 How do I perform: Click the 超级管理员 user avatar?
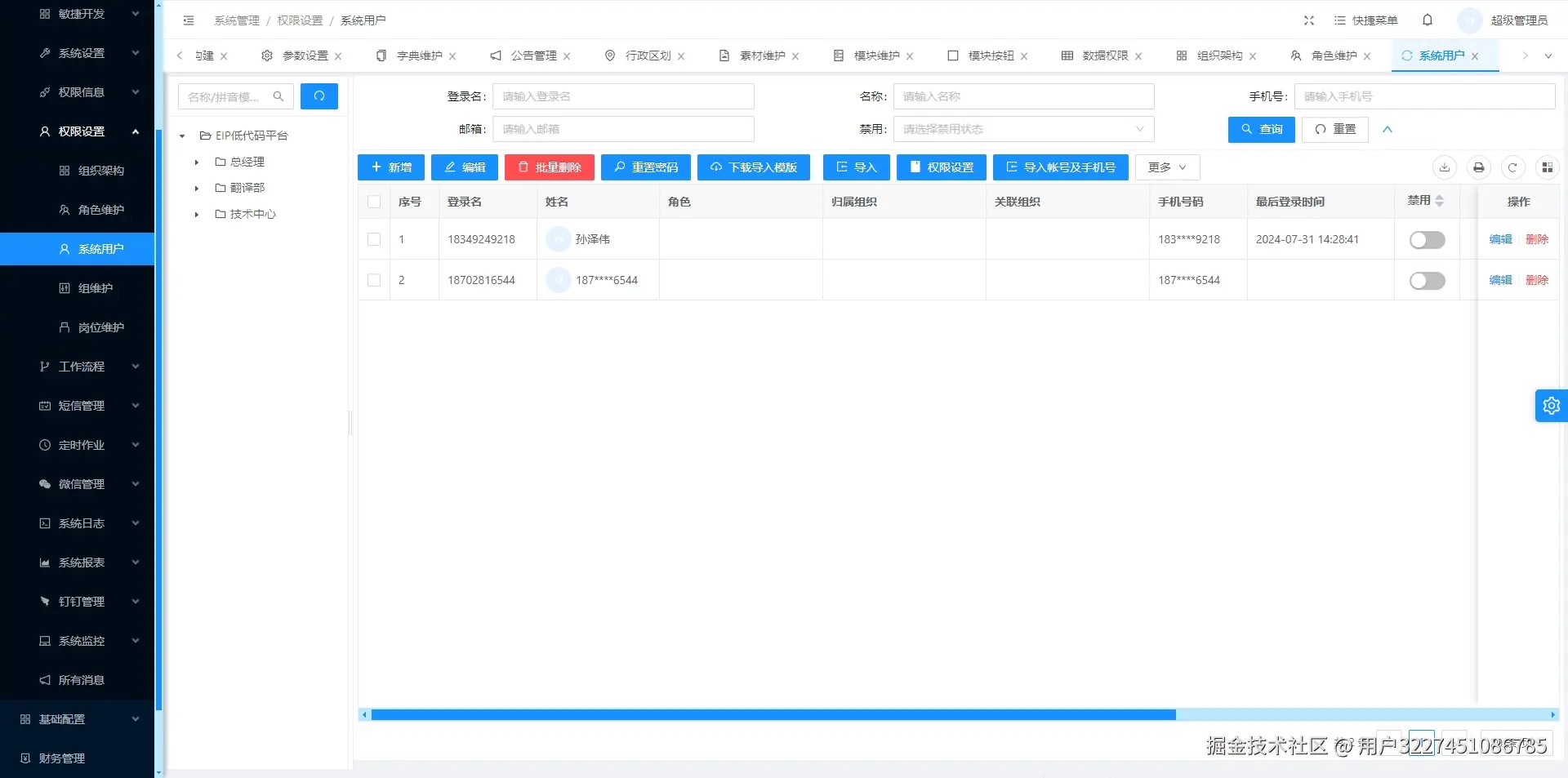point(1470,20)
